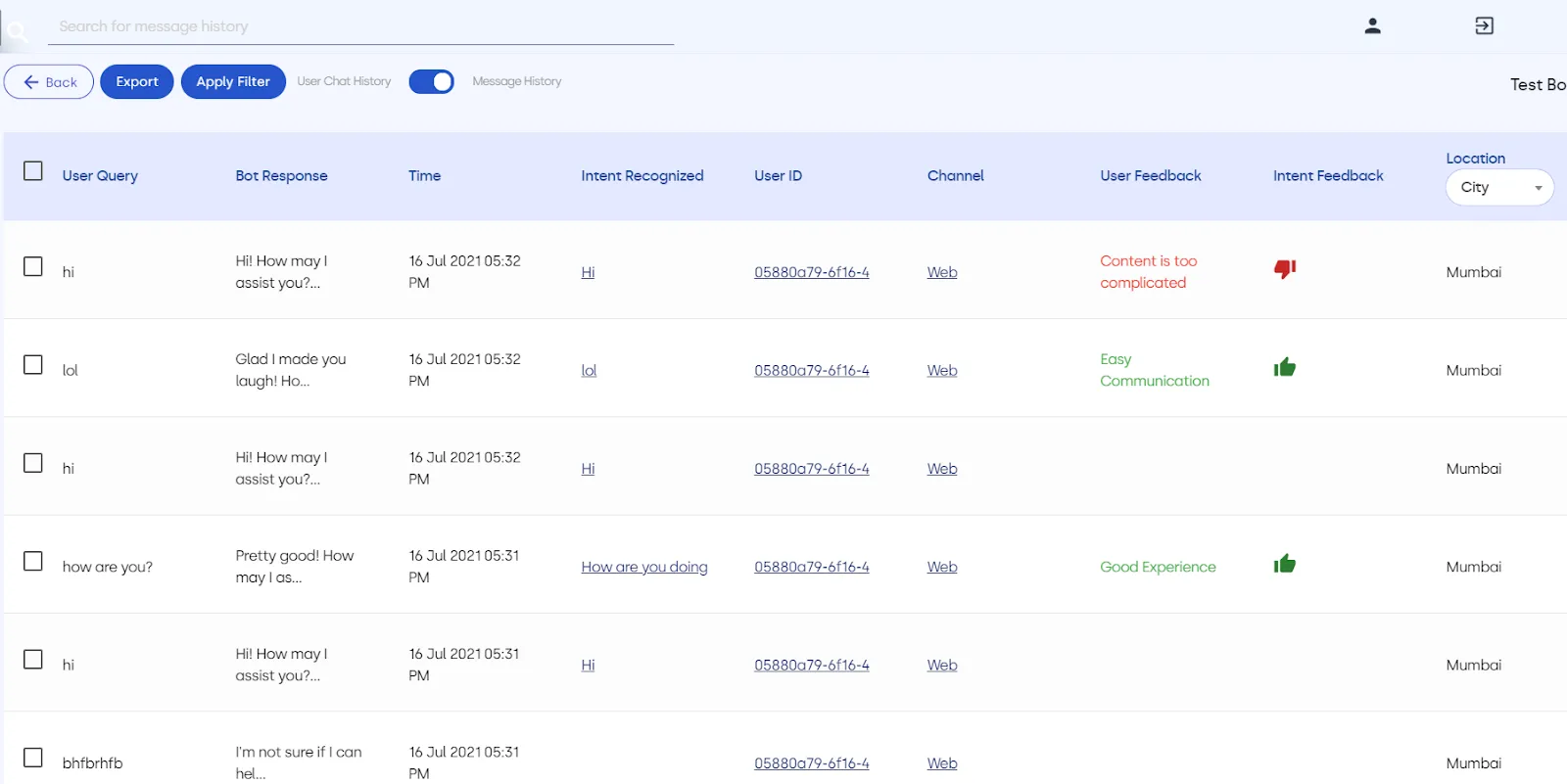Viewport: 1567px width, 784px height.
Task: Click the red thumbs-down intent feedback
Action: point(1284,269)
